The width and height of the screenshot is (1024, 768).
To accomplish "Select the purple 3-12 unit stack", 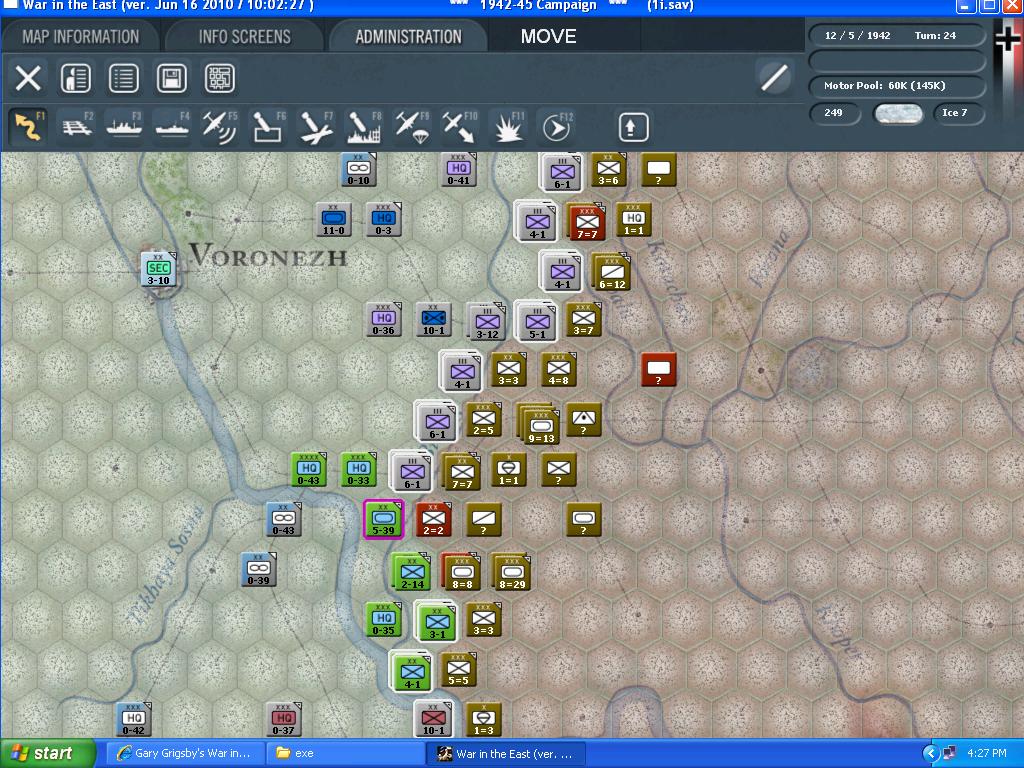I will 487,322.
